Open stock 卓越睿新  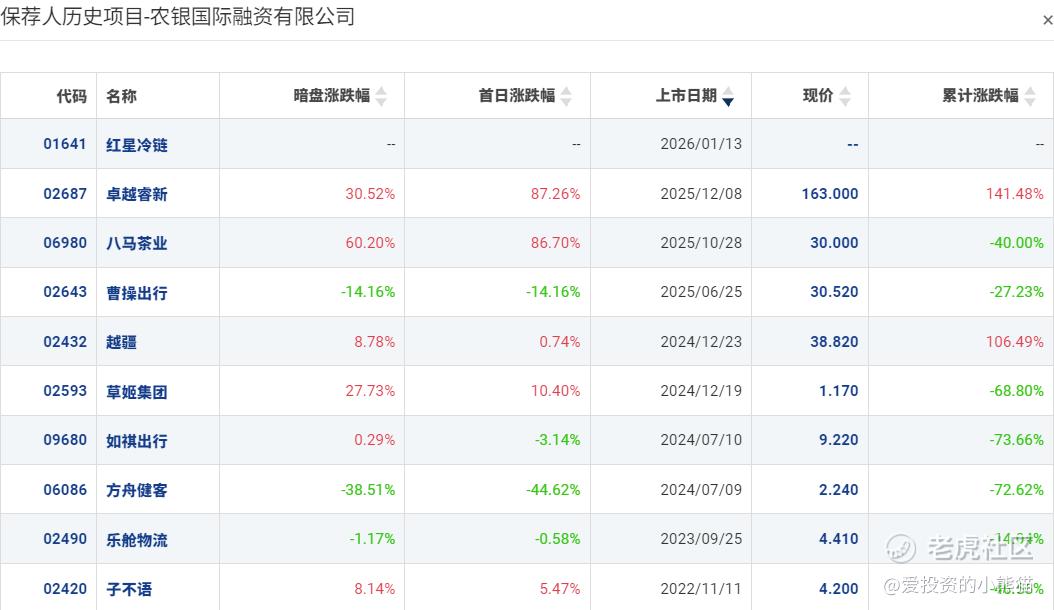tap(136, 194)
